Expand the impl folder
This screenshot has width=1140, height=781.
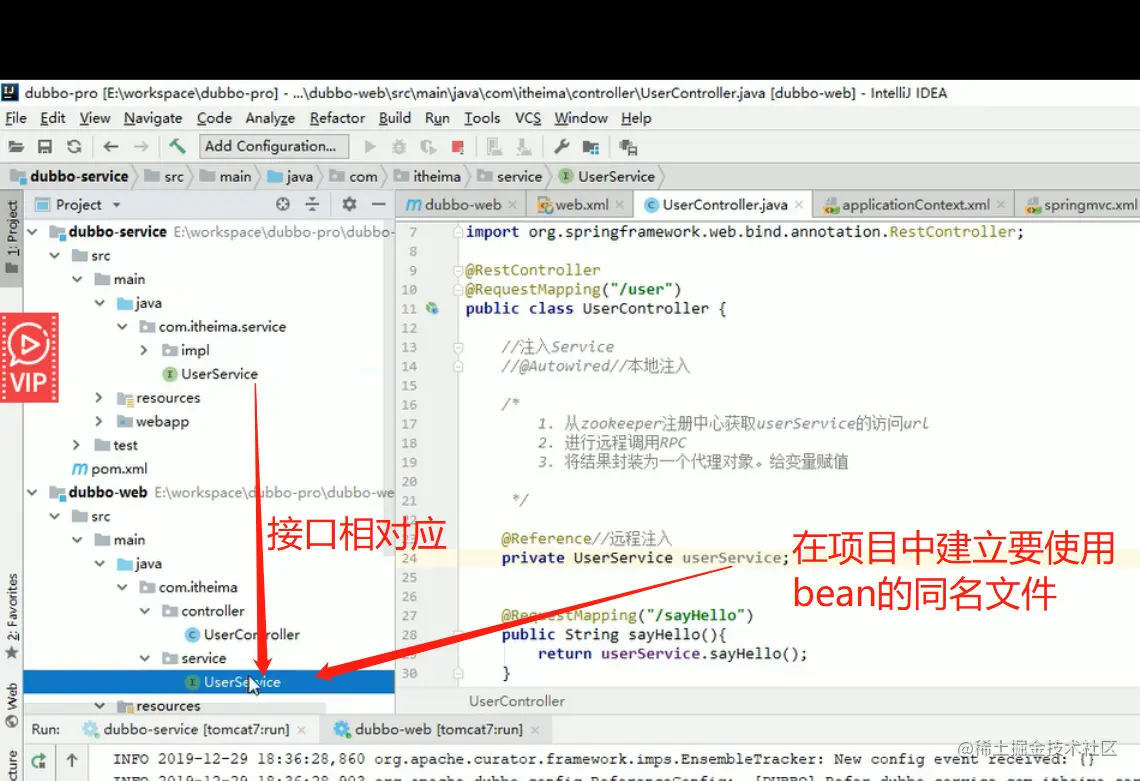tap(144, 351)
